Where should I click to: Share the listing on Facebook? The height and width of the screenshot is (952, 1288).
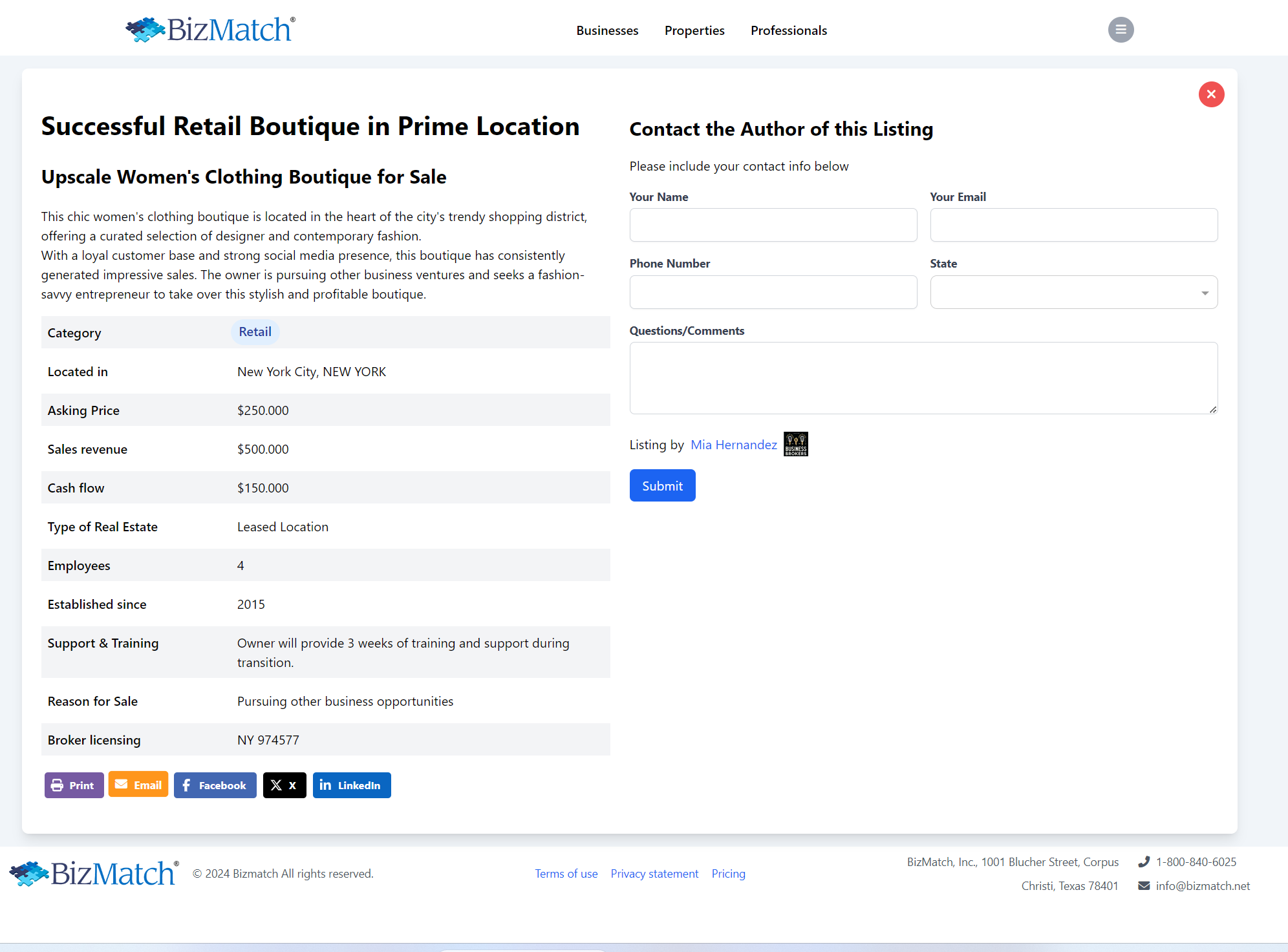click(x=215, y=785)
